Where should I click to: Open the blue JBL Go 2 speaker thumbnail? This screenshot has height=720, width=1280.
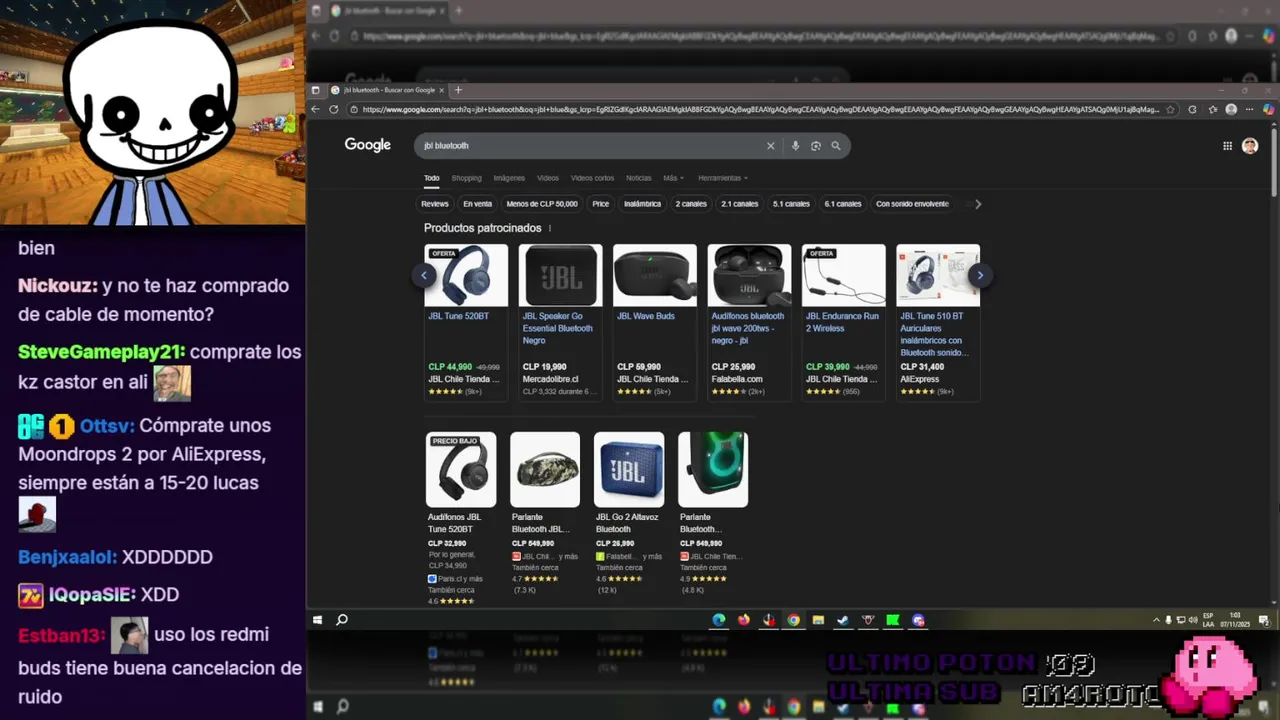tap(629, 470)
